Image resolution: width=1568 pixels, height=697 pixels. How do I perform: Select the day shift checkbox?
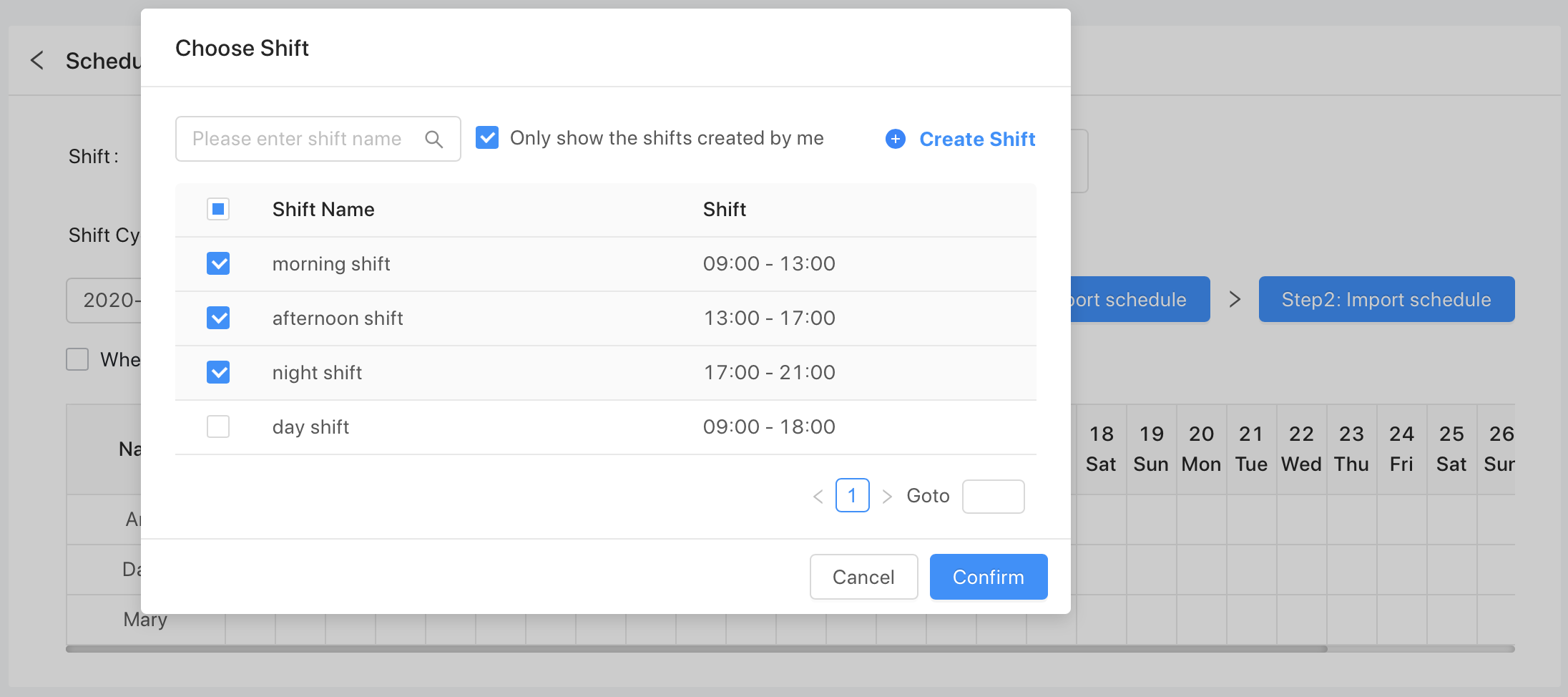click(218, 427)
